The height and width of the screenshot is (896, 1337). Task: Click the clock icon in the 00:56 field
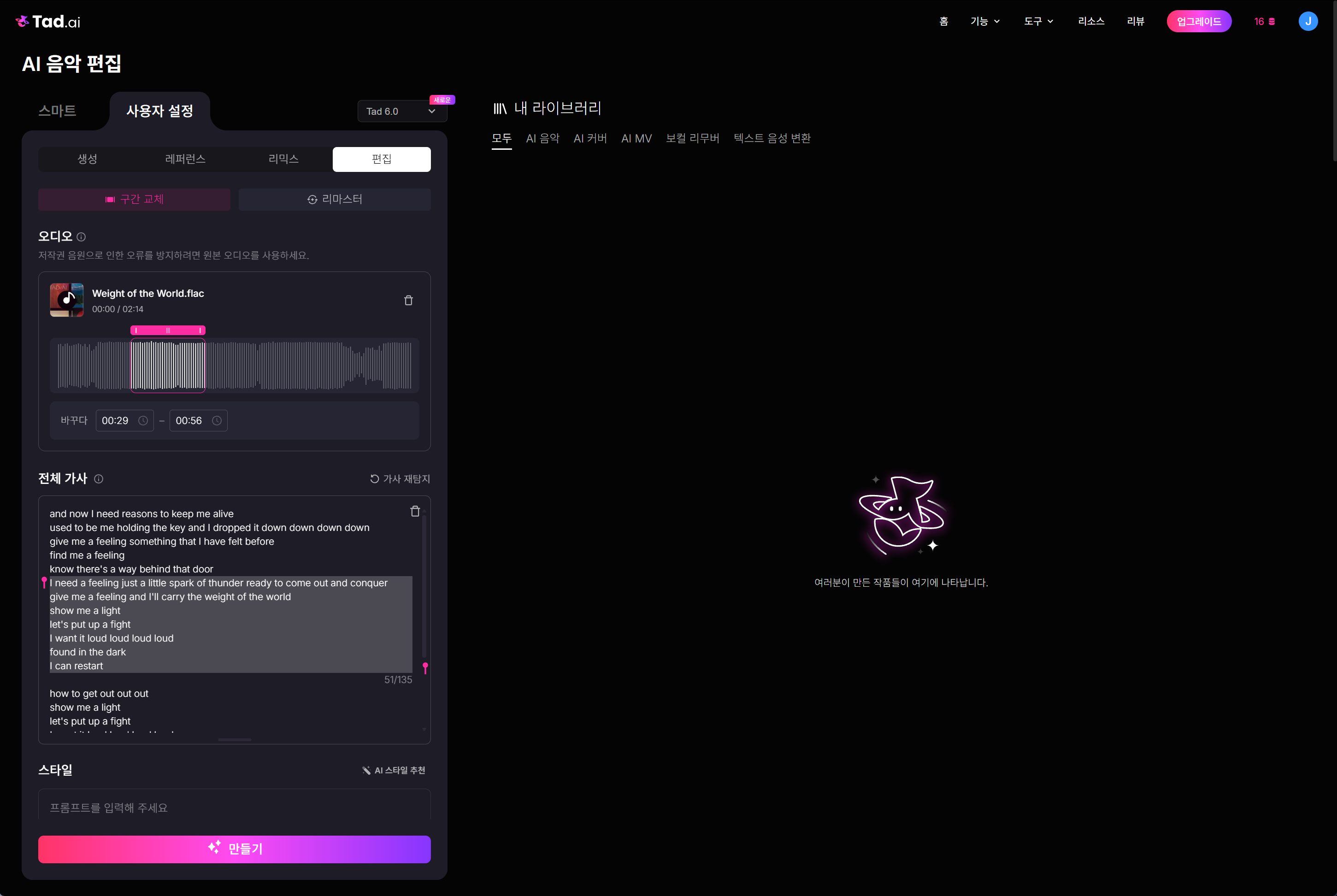point(217,420)
